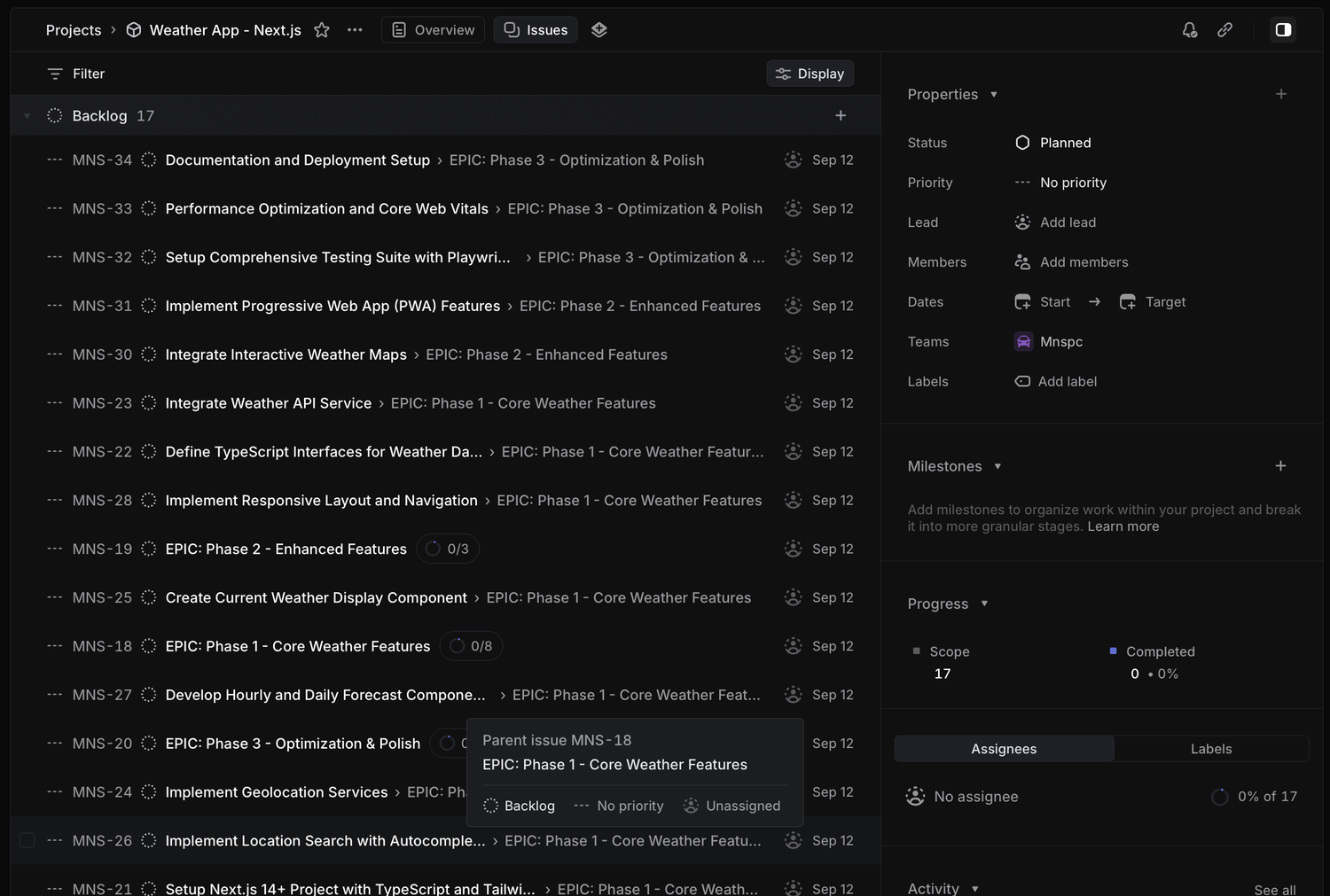Click the backlog status icon on MNS-30
This screenshot has width=1330, height=896.
tap(149, 355)
